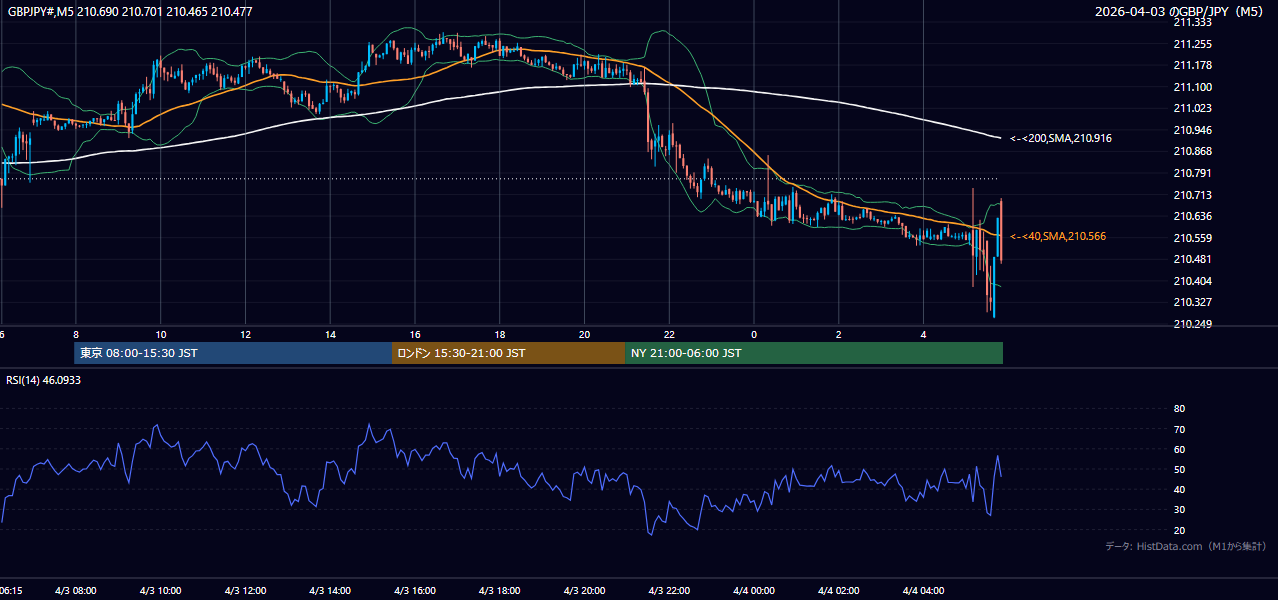
Task: Click price level 210.868 on the axis
Action: point(1192,151)
